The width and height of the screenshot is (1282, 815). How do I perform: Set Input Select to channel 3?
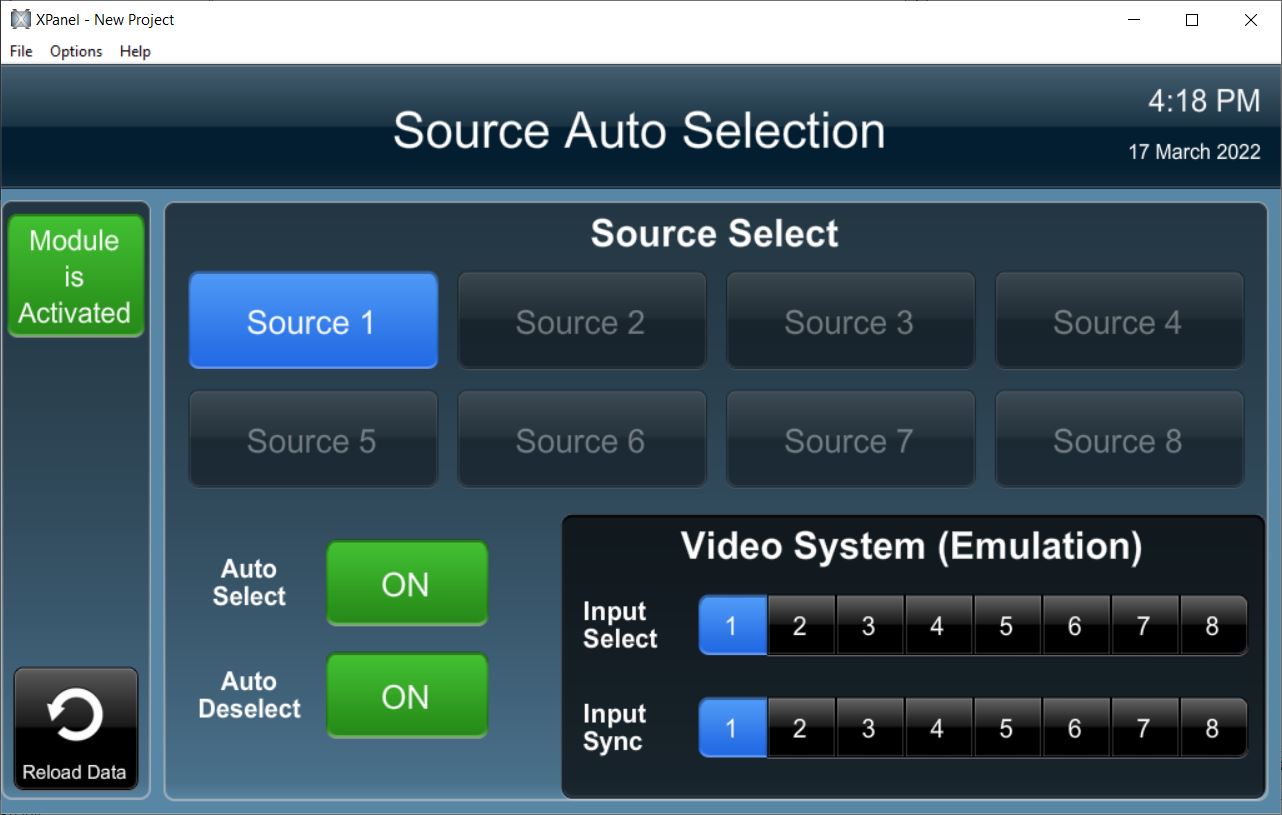point(869,626)
